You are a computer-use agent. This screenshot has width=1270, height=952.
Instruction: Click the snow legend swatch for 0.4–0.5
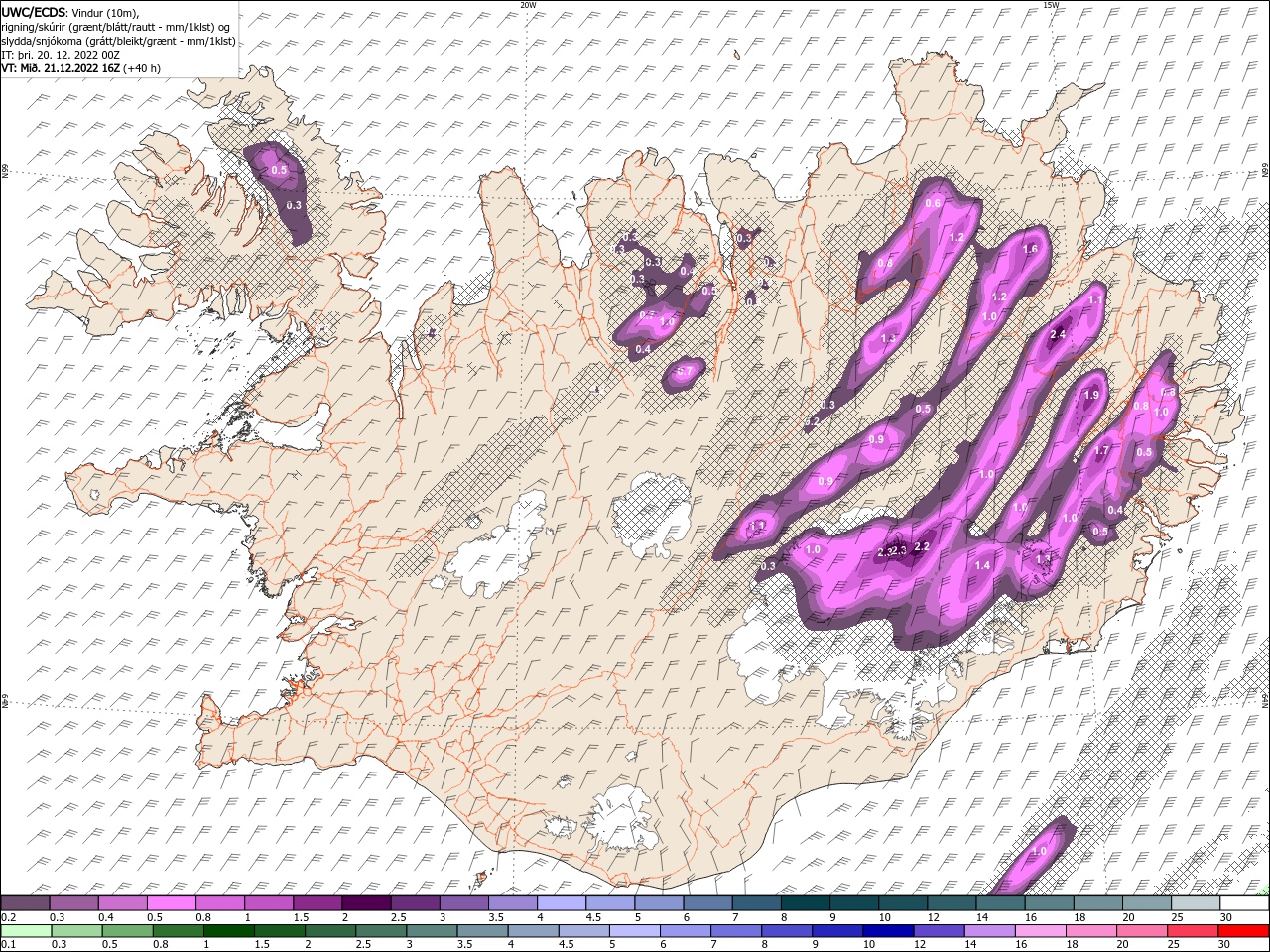pyautogui.click(x=123, y=903)
